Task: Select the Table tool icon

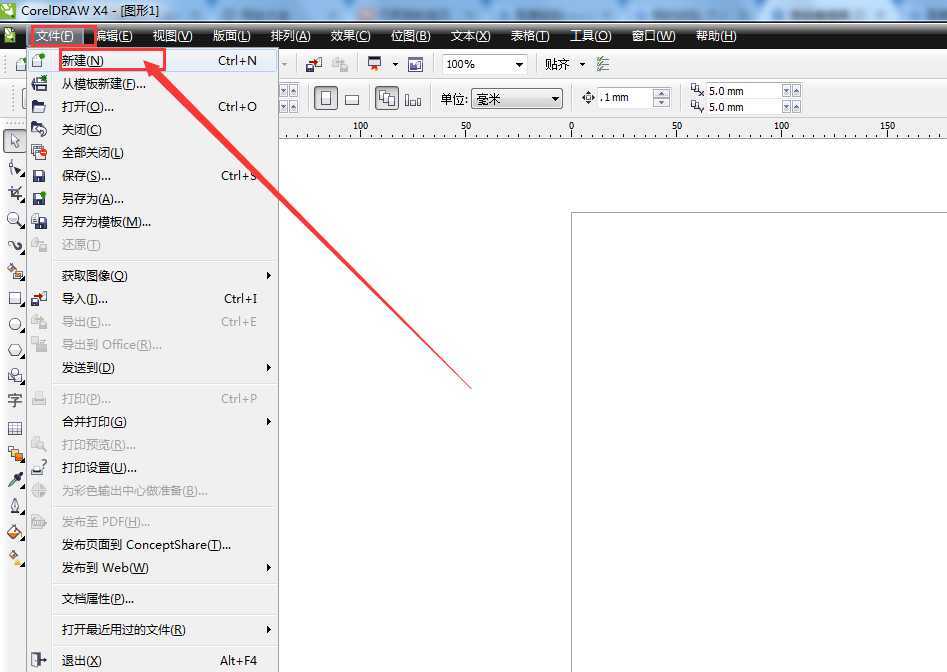Action: click(14, 428)
